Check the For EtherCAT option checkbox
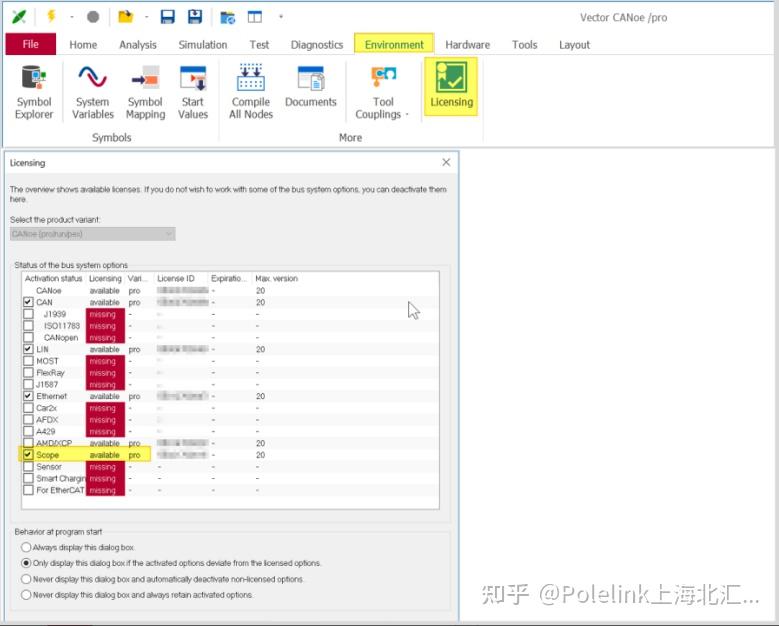The image size is (779, 626). [x=28, y=490]
